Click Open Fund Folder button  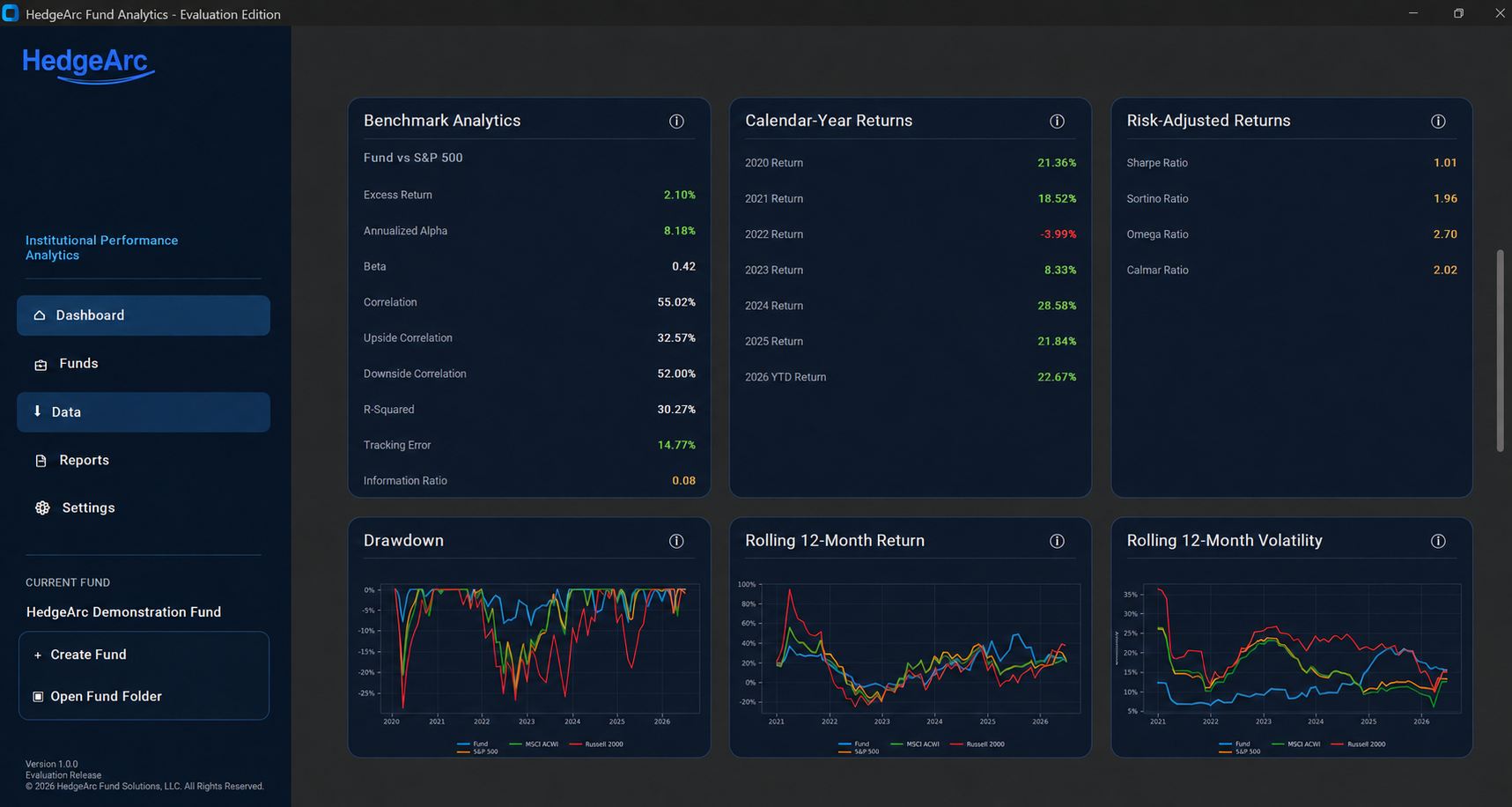[x=144, y=696]
